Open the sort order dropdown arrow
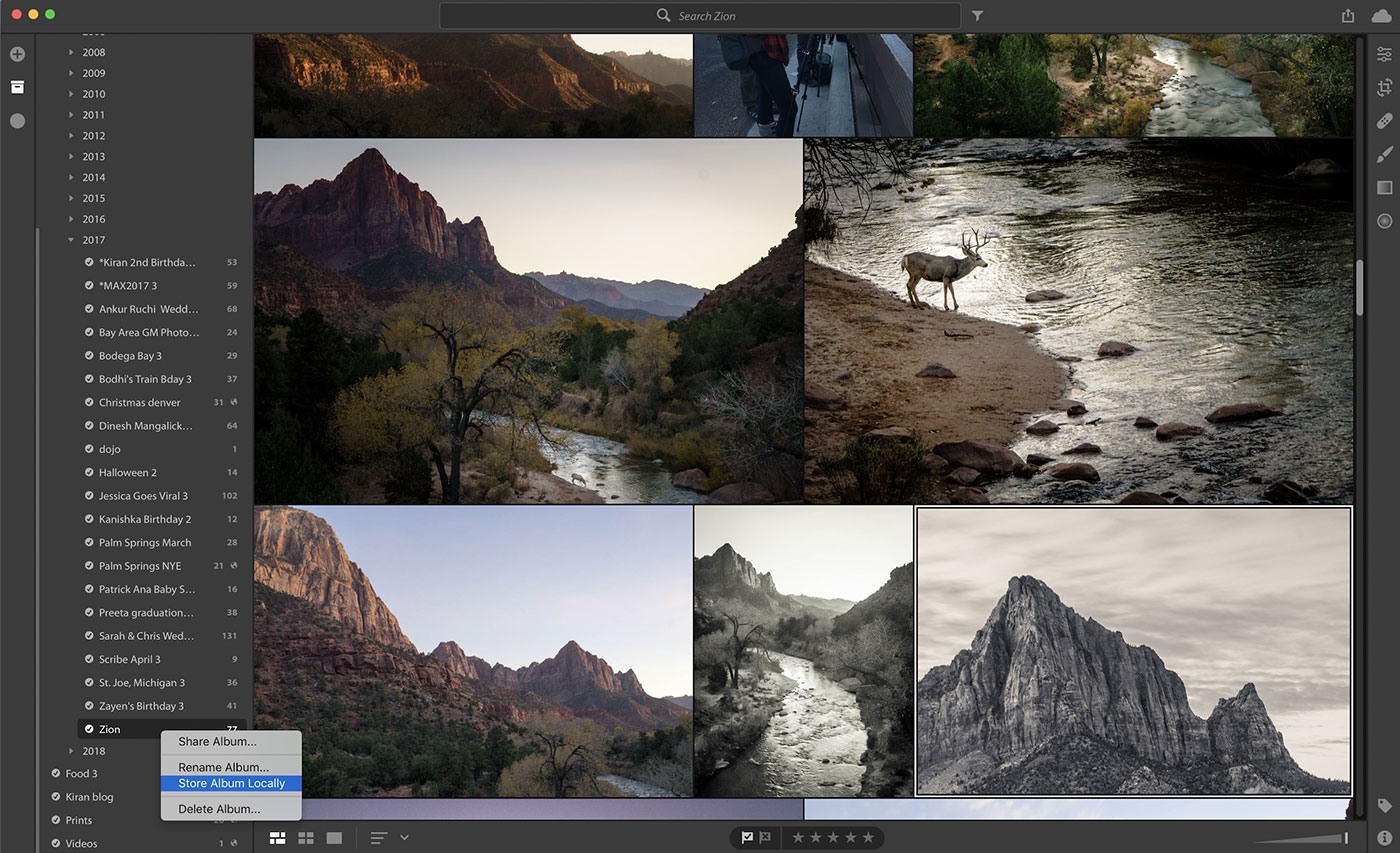The width and height of the screenshot is (1400, 853). click(404, 837)
